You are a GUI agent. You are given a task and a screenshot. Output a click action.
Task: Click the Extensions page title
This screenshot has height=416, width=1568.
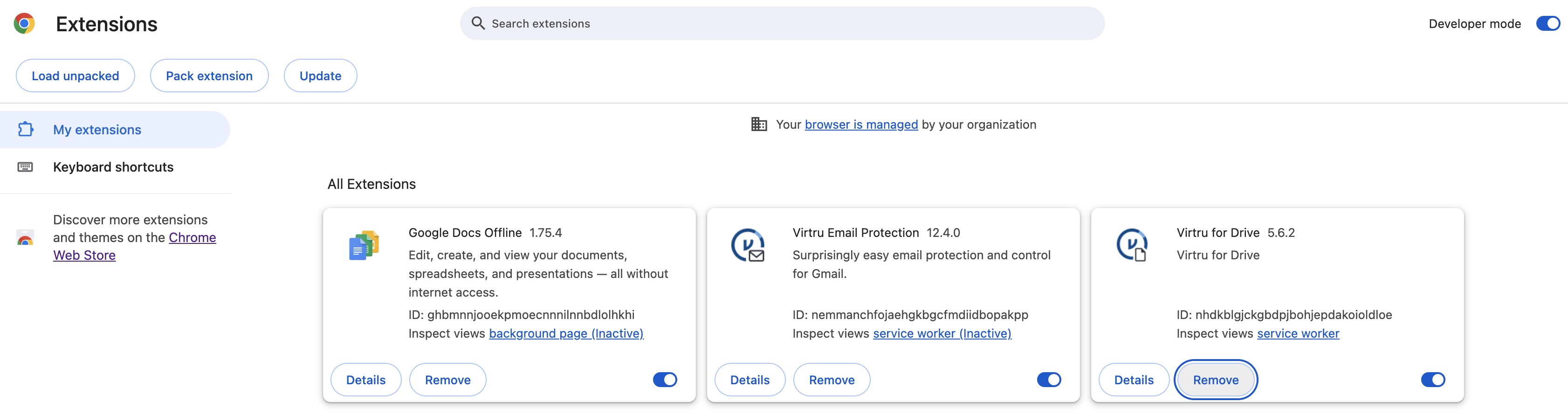pos(107,24)
